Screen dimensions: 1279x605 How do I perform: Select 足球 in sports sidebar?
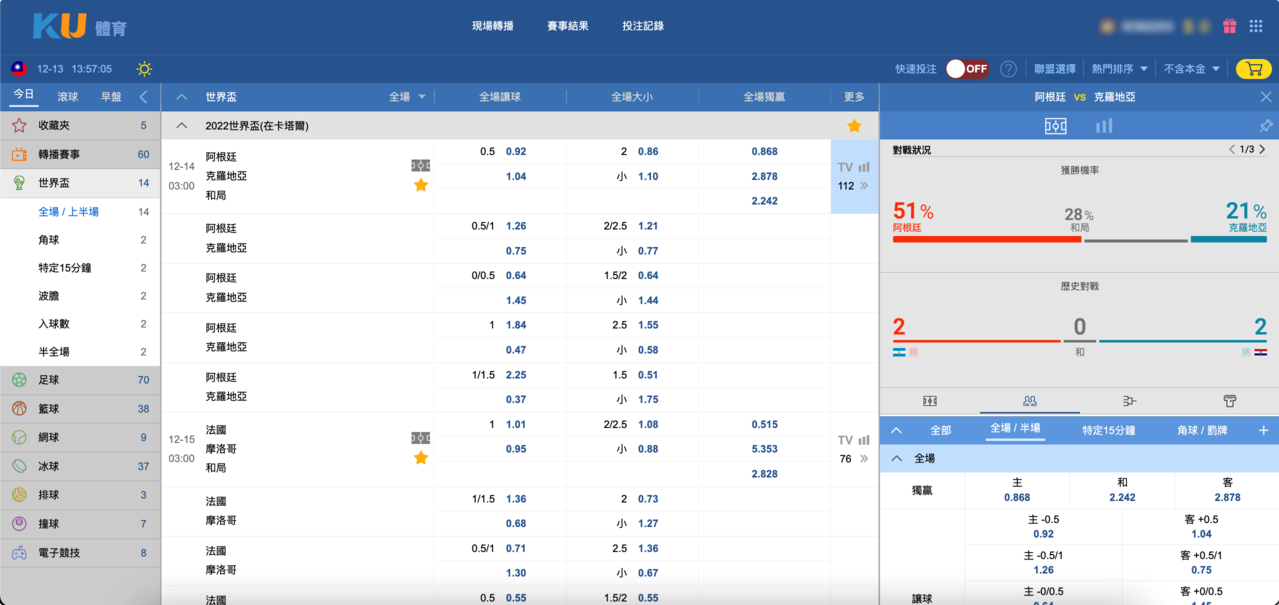point(80,380)
